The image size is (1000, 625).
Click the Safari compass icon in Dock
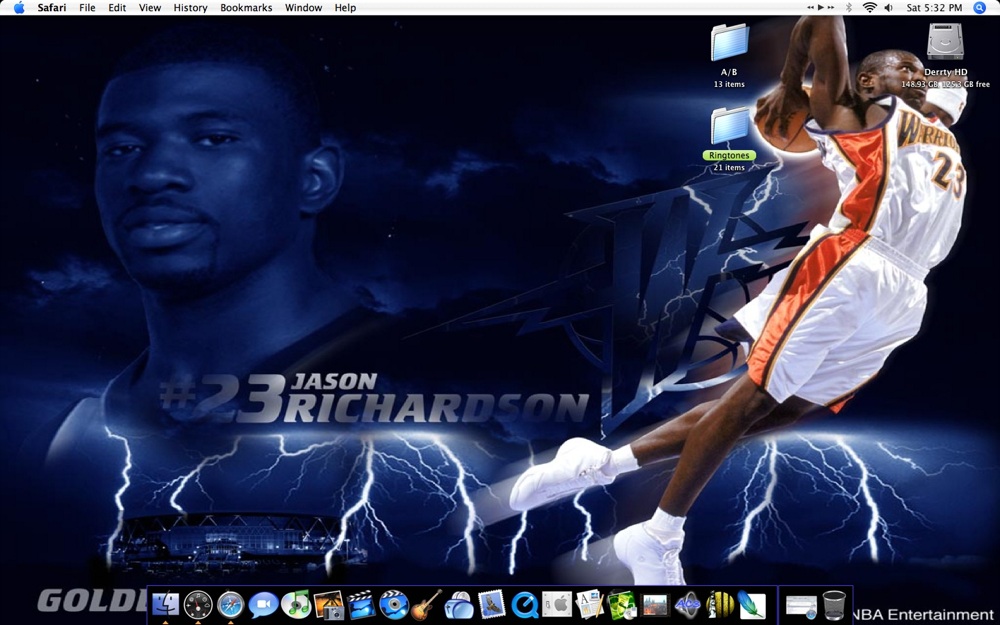click(x=230, y=604)
